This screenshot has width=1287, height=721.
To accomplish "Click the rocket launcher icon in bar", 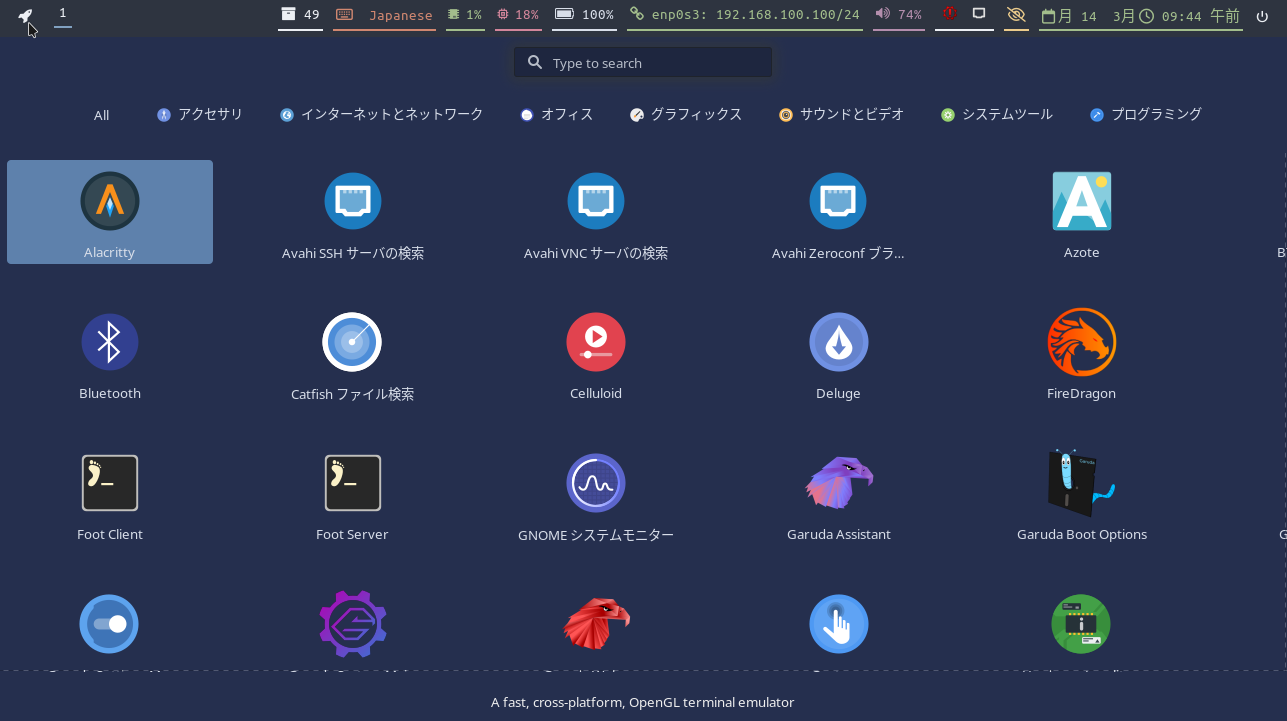I will coord(25,15).
